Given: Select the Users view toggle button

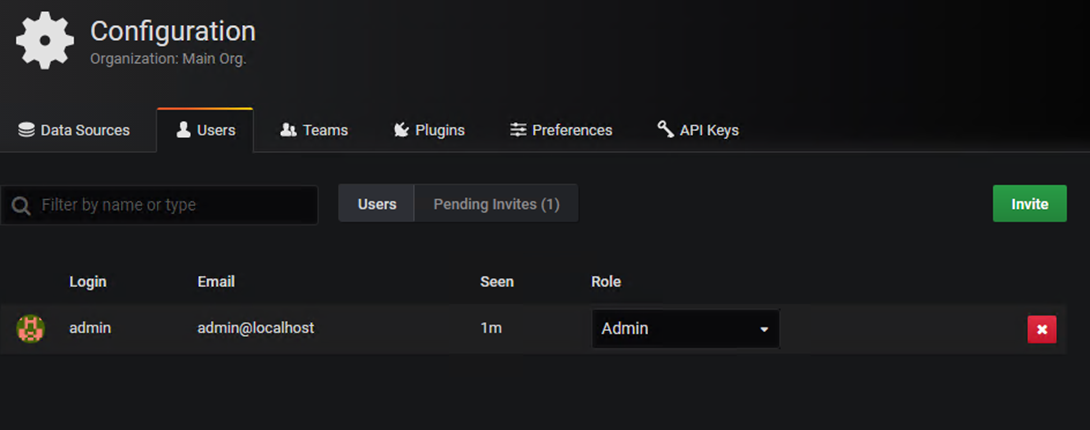Looking at the screenshot, I should [377, 204].
